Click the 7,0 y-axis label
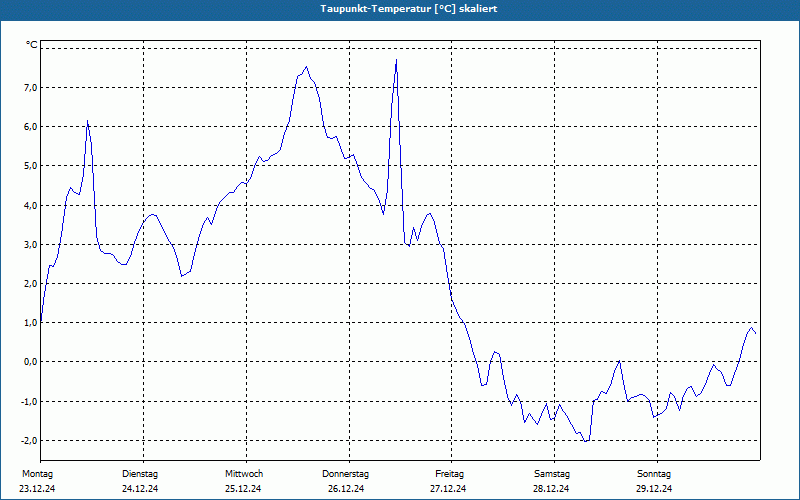 click(31, 88)
